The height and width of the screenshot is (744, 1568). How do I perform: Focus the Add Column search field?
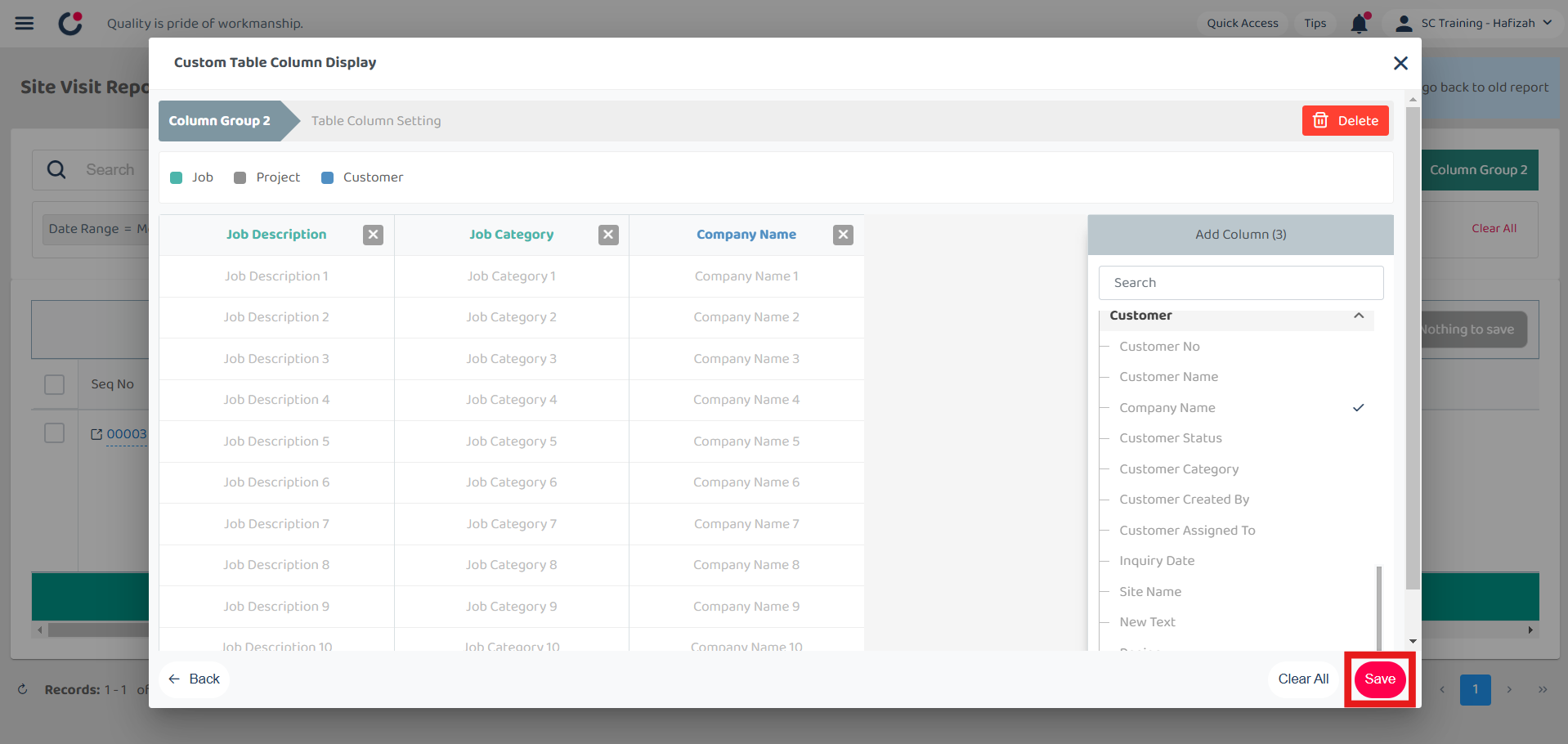[x=1240, y=283]
